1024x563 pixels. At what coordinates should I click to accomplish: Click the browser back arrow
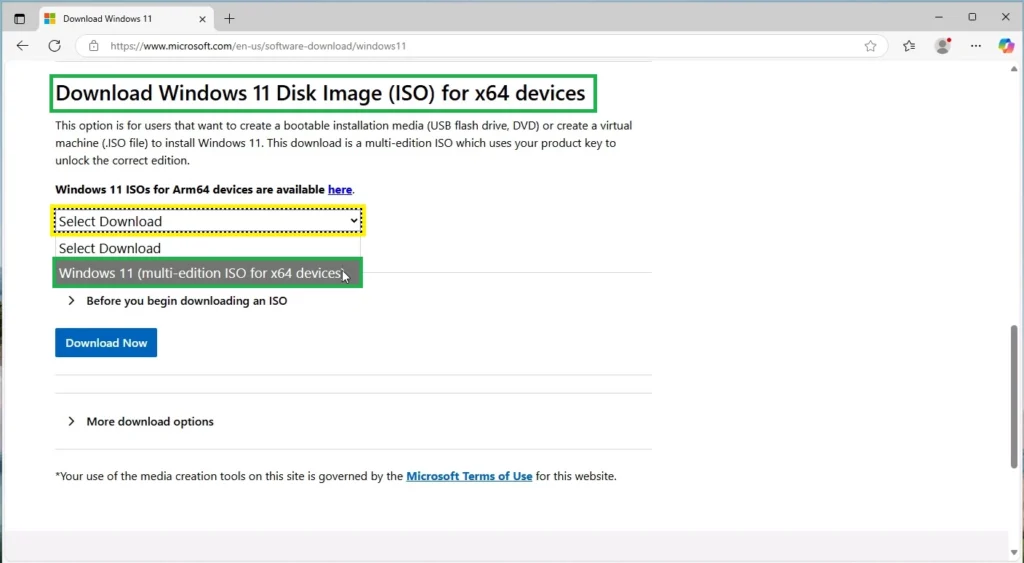(x=22, y=46)
